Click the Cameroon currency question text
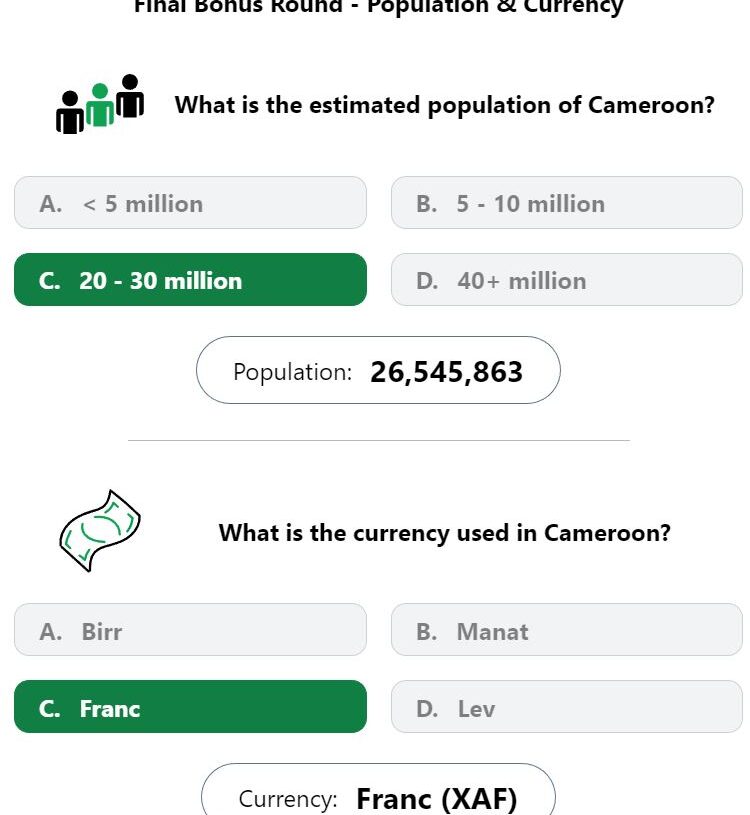The width and height of the screenshot is (750, 815). [x=444, y=533]
